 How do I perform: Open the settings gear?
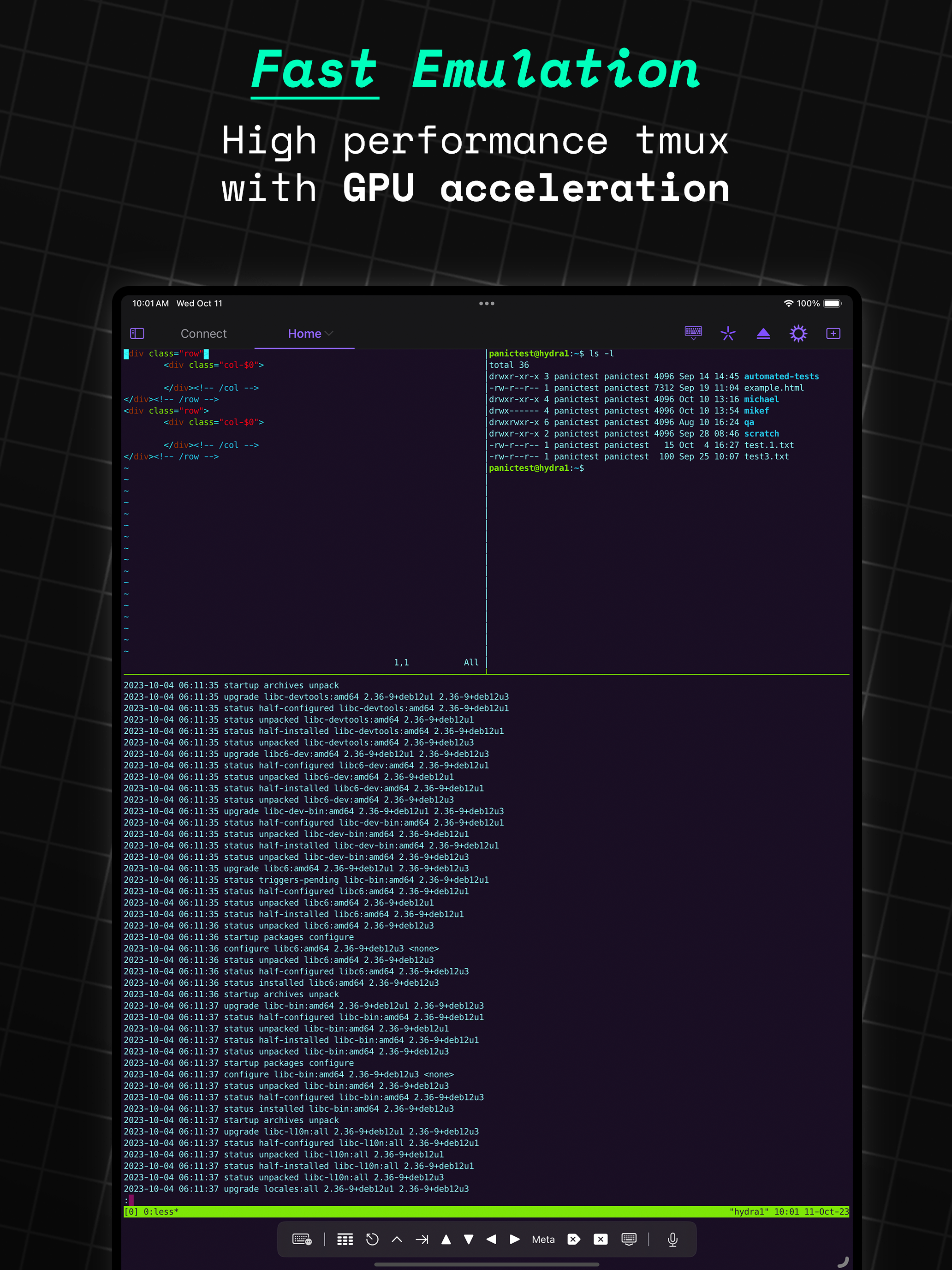[798, 333]
